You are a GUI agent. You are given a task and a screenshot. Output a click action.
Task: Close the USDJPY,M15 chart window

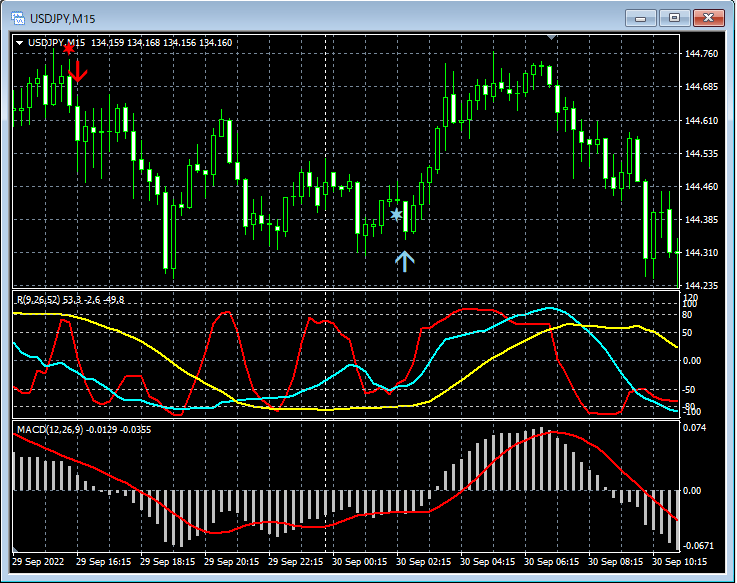[x=708, y=18]
